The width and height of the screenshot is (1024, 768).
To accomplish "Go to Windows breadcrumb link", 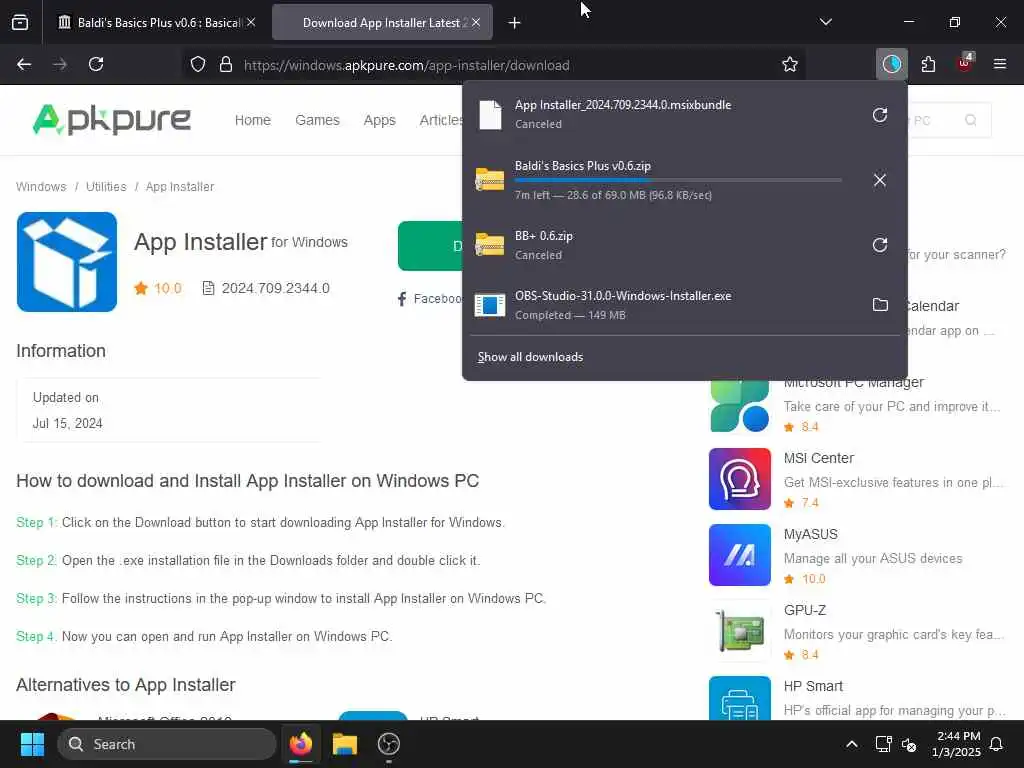I will pyautogui.click(x=41, y=187).
